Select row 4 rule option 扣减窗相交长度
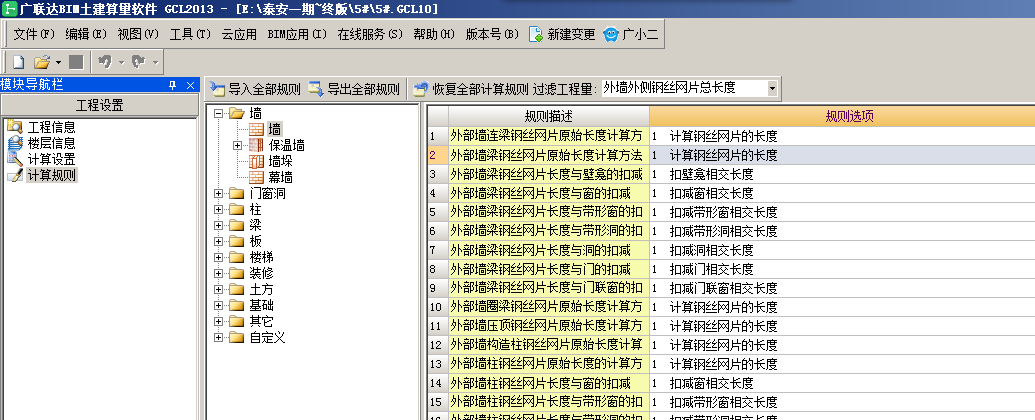Image resolution: width=1035 pixels, height=420 pixels. tap(842, 193)
